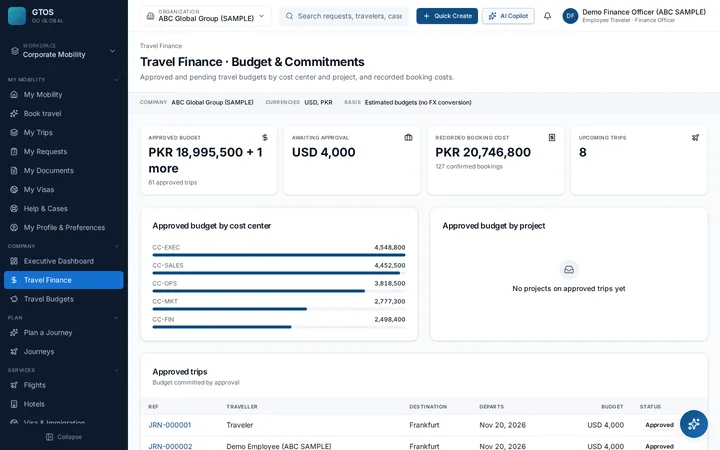Click the My Profile & Preferences user icon

14,228
